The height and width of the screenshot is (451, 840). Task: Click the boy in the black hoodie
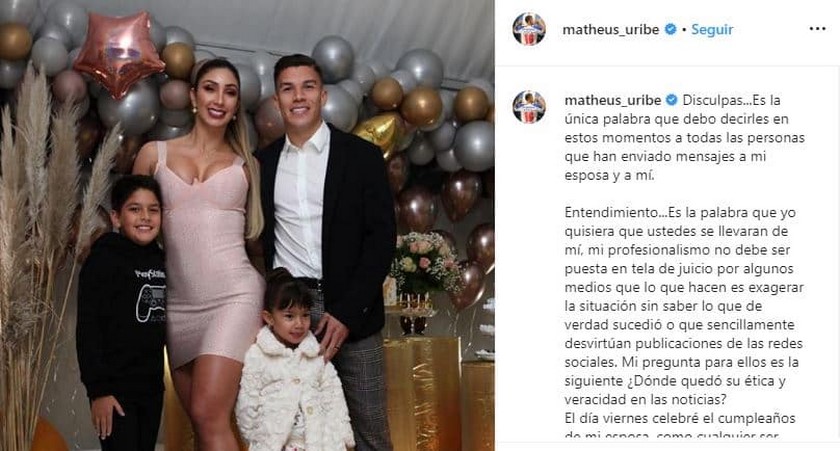pyautogui.click(x=123, y=313)
